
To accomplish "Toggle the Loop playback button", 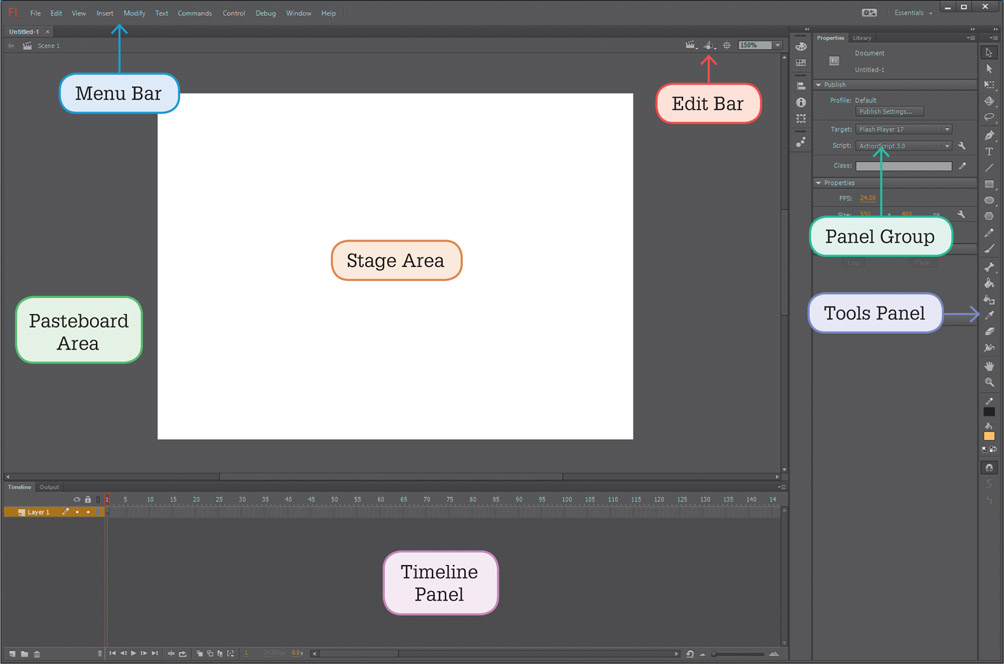I will coord(182,654).
